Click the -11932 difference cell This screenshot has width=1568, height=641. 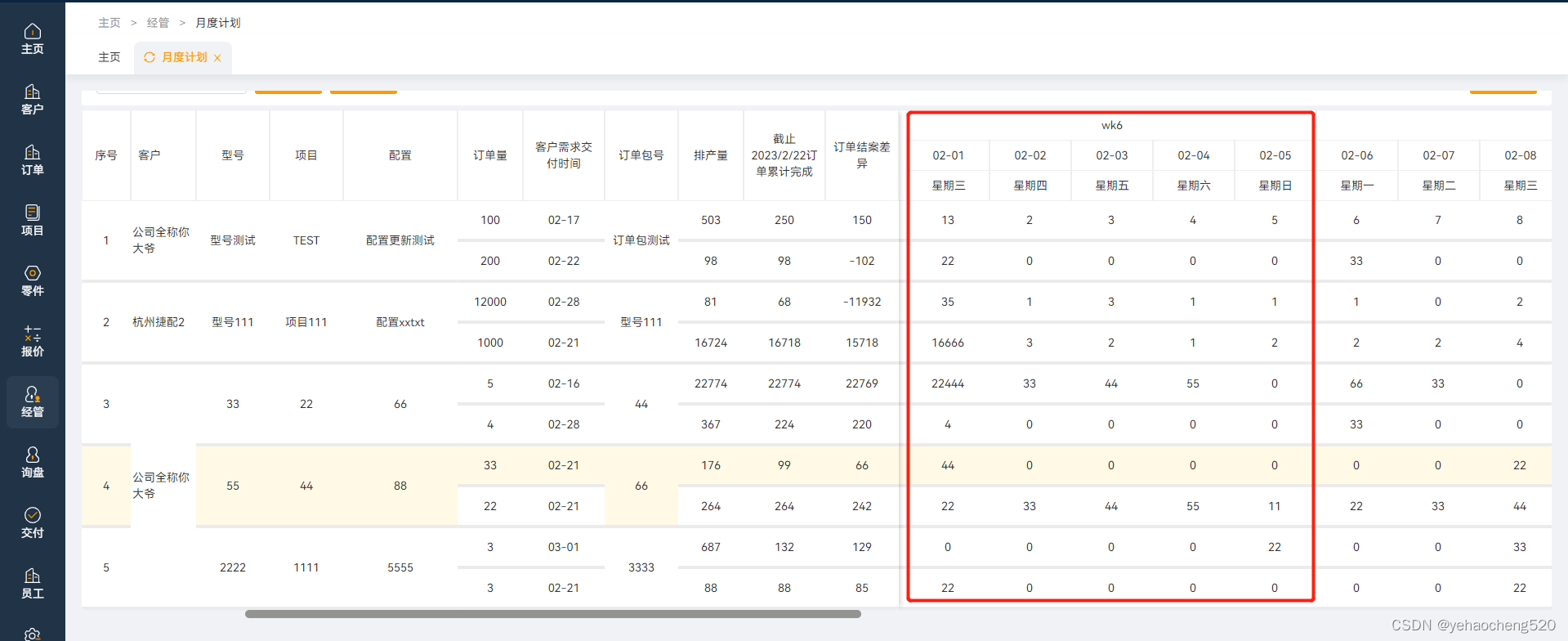click(862, 302)
